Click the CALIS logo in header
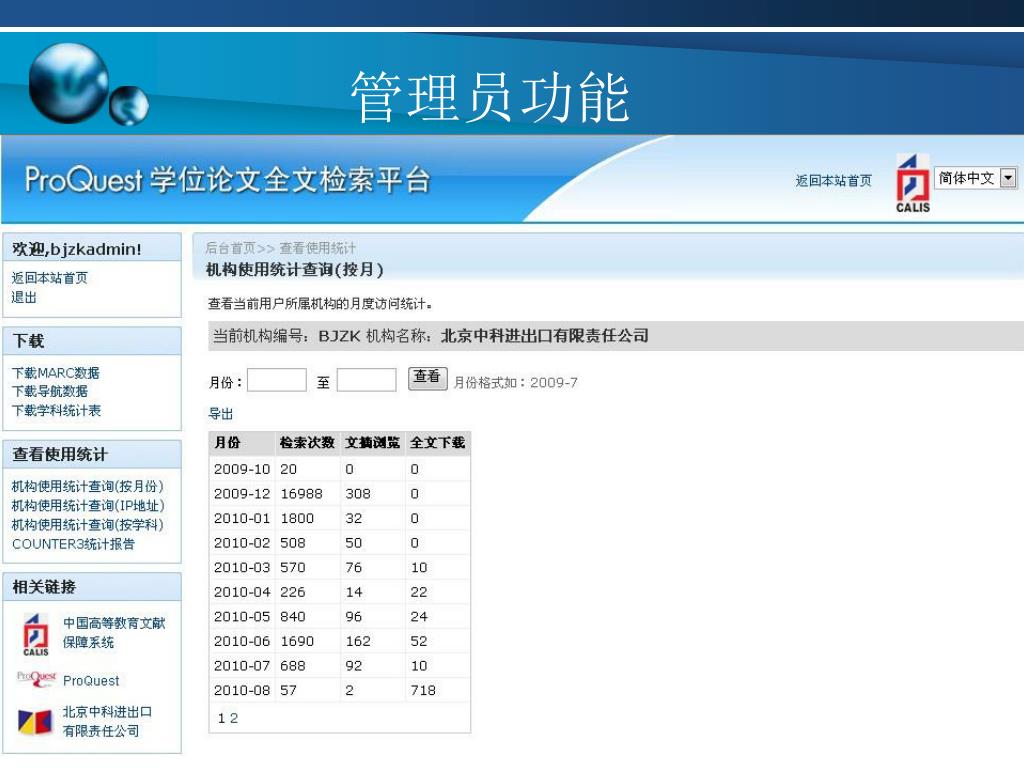 pyautogui.click(x=912, y=184)
